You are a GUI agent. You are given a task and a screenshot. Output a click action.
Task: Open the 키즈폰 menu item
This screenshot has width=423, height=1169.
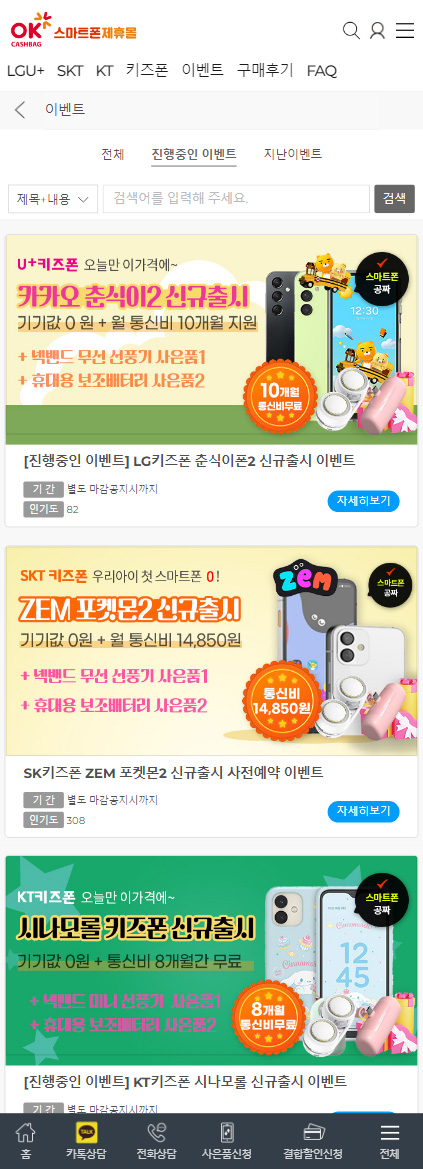pos(147,70)
